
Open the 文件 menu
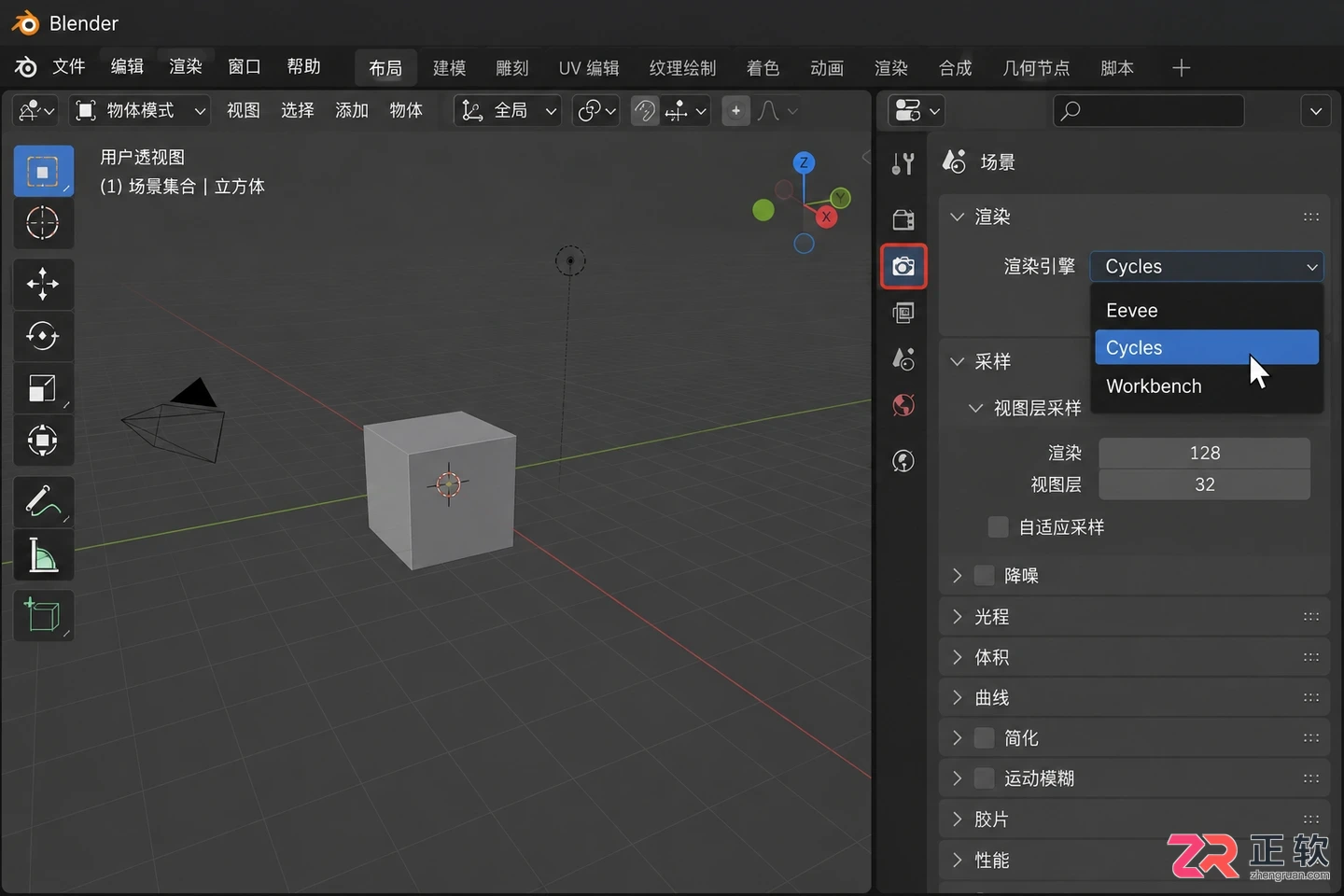point(69,67)
